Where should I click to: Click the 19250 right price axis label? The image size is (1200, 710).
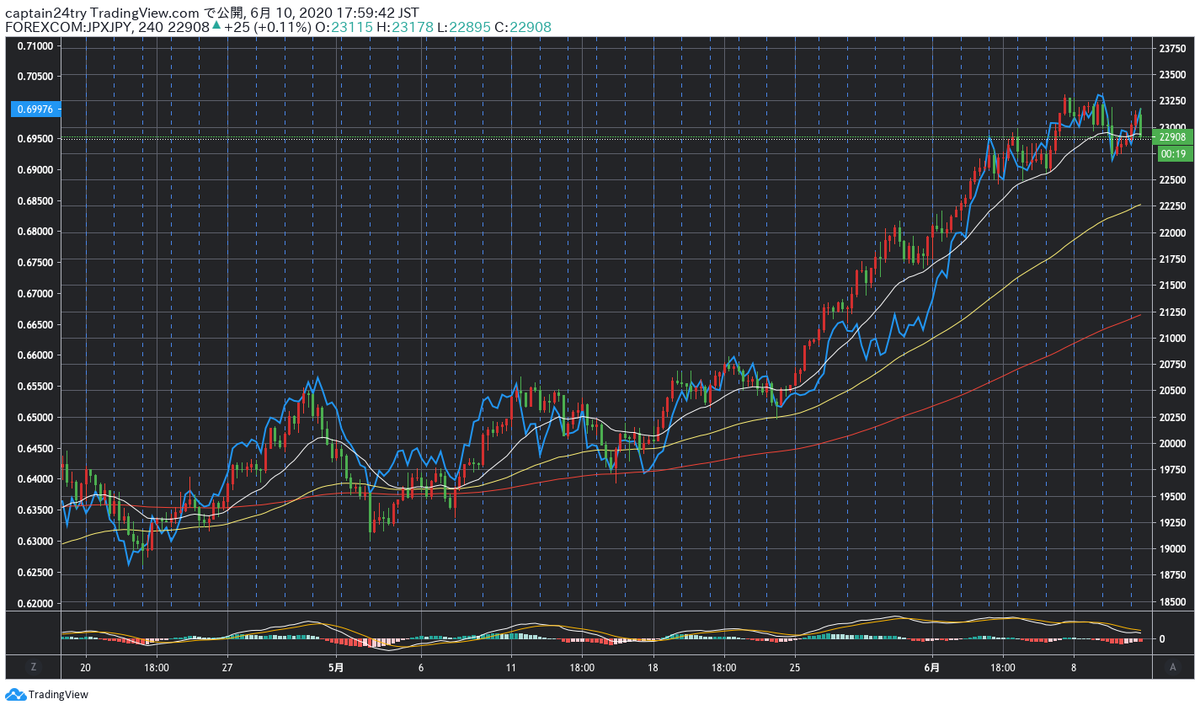tap(1173, 522)
